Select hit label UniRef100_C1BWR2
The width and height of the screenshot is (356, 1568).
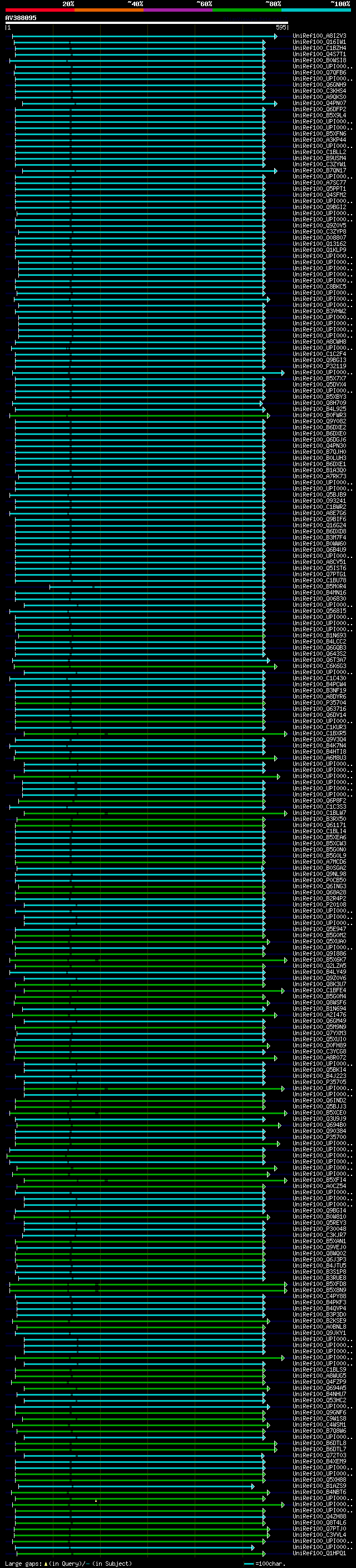click(x=319, y=507)
